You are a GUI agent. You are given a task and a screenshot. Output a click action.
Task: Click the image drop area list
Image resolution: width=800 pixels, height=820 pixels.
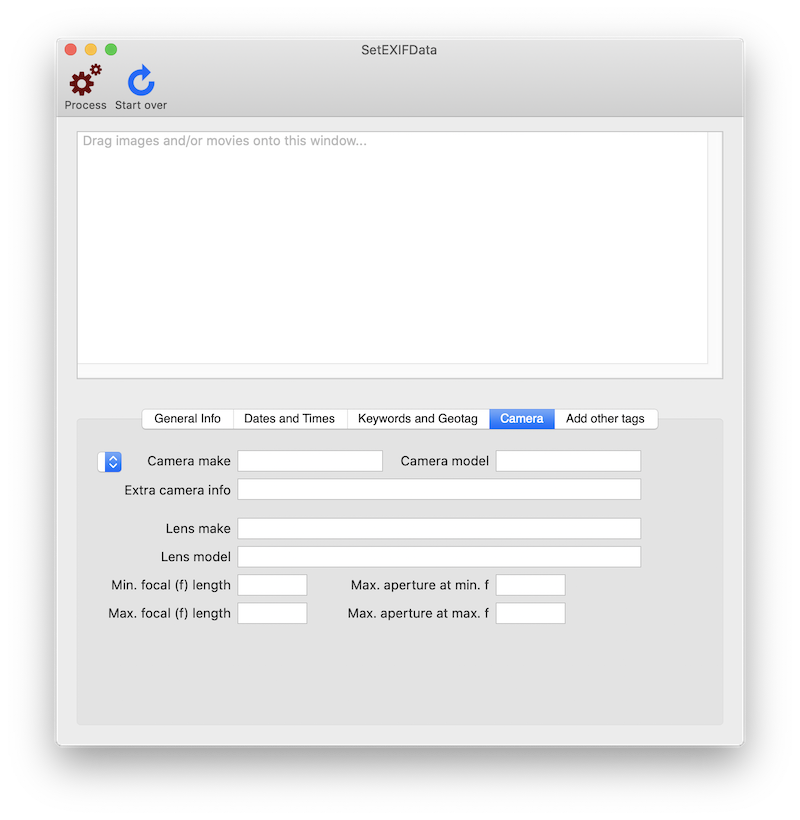click(392, 250)
